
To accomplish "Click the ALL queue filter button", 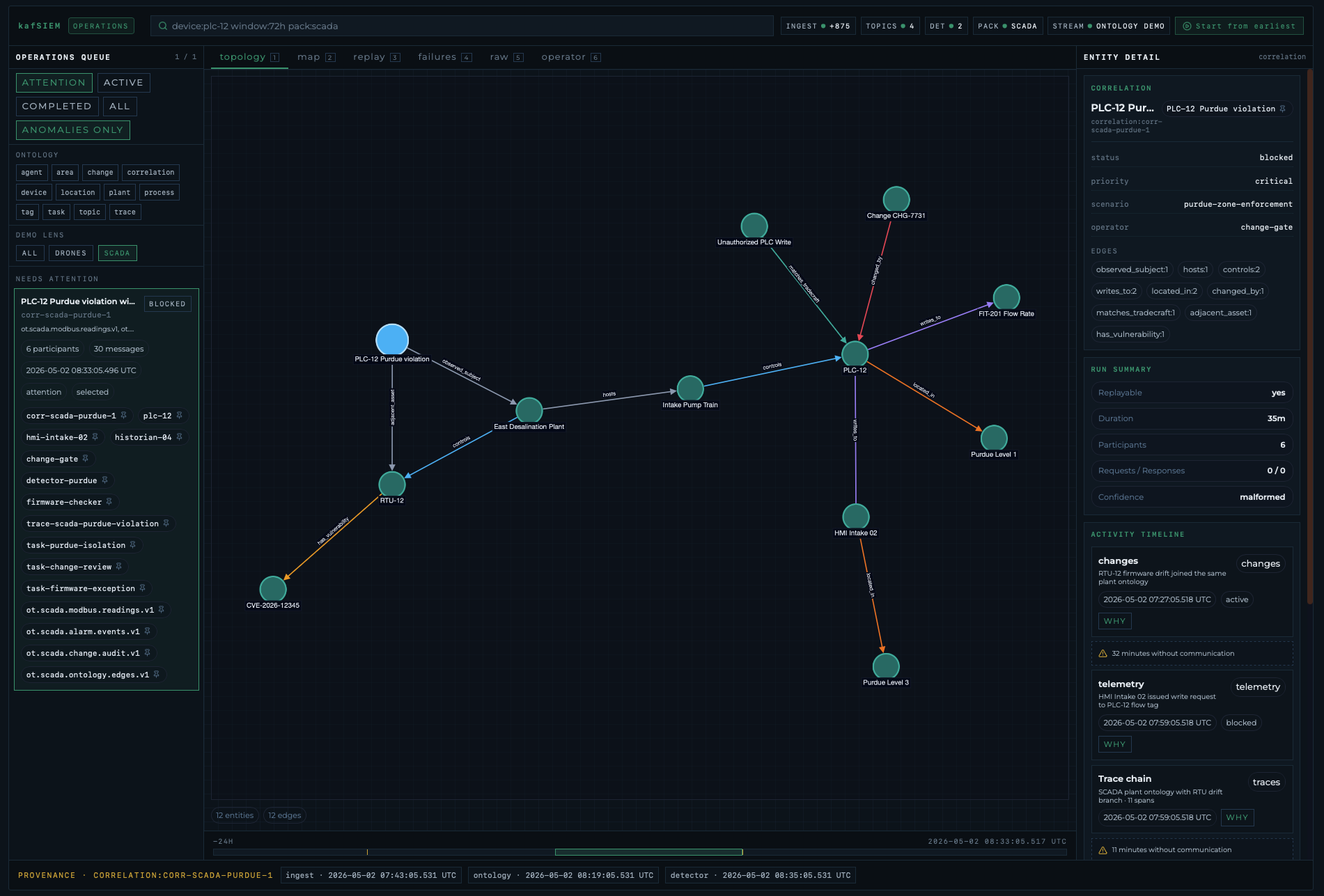I will pos(120,107).
